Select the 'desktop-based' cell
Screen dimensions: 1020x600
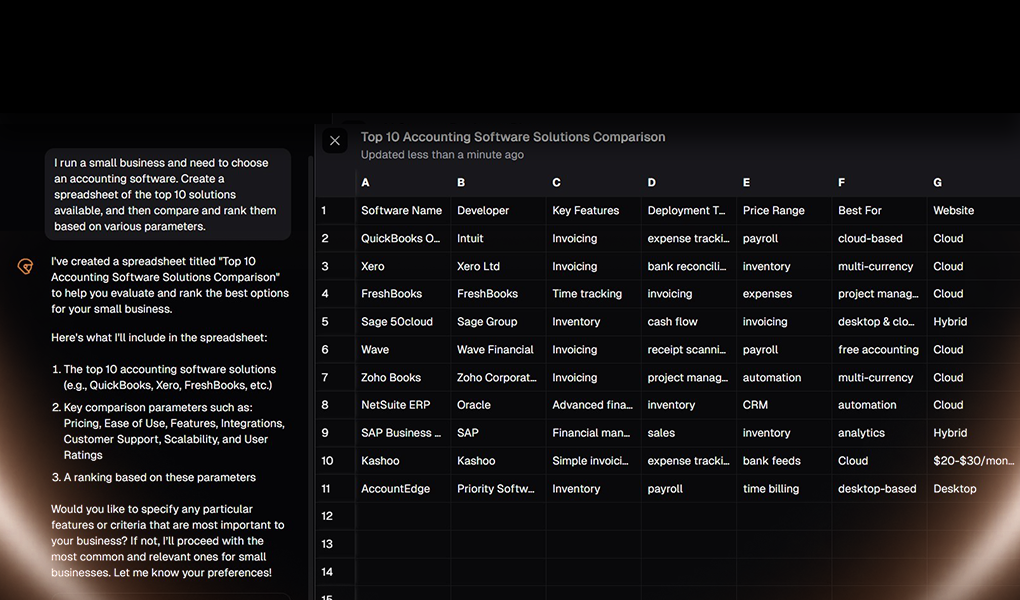[x=879, y=489]
